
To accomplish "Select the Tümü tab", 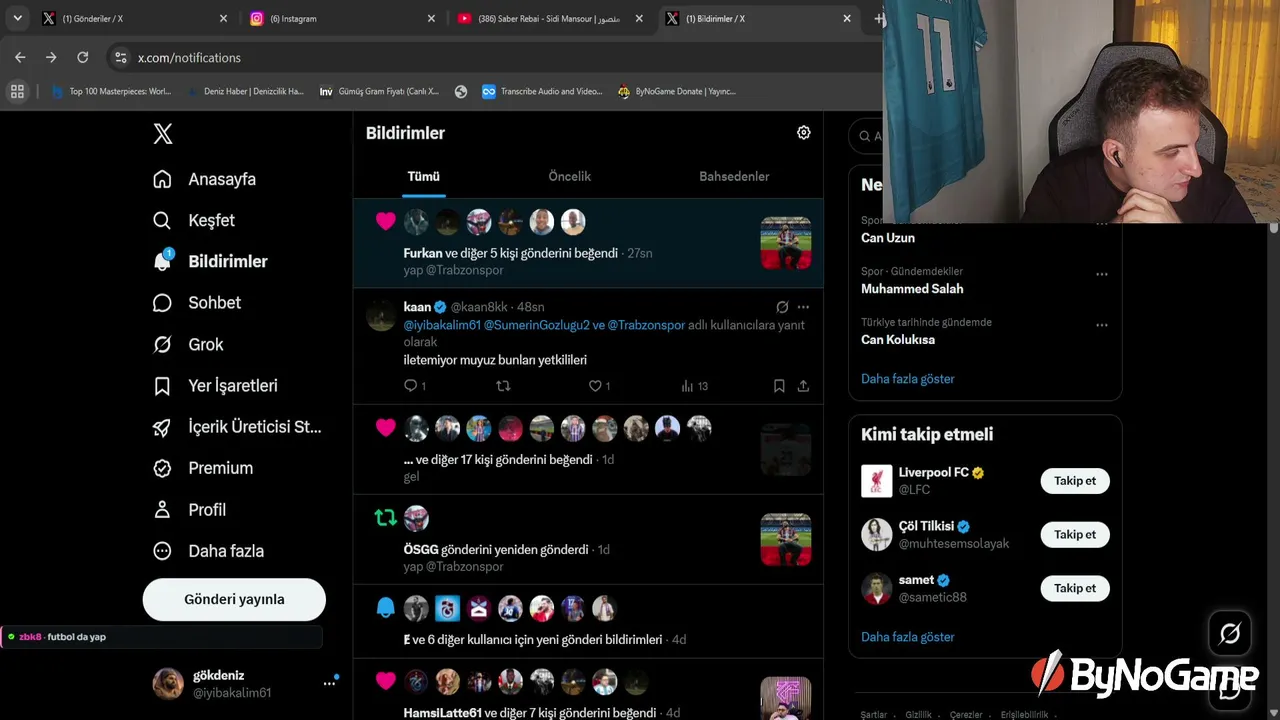I will tap(423, 176).
